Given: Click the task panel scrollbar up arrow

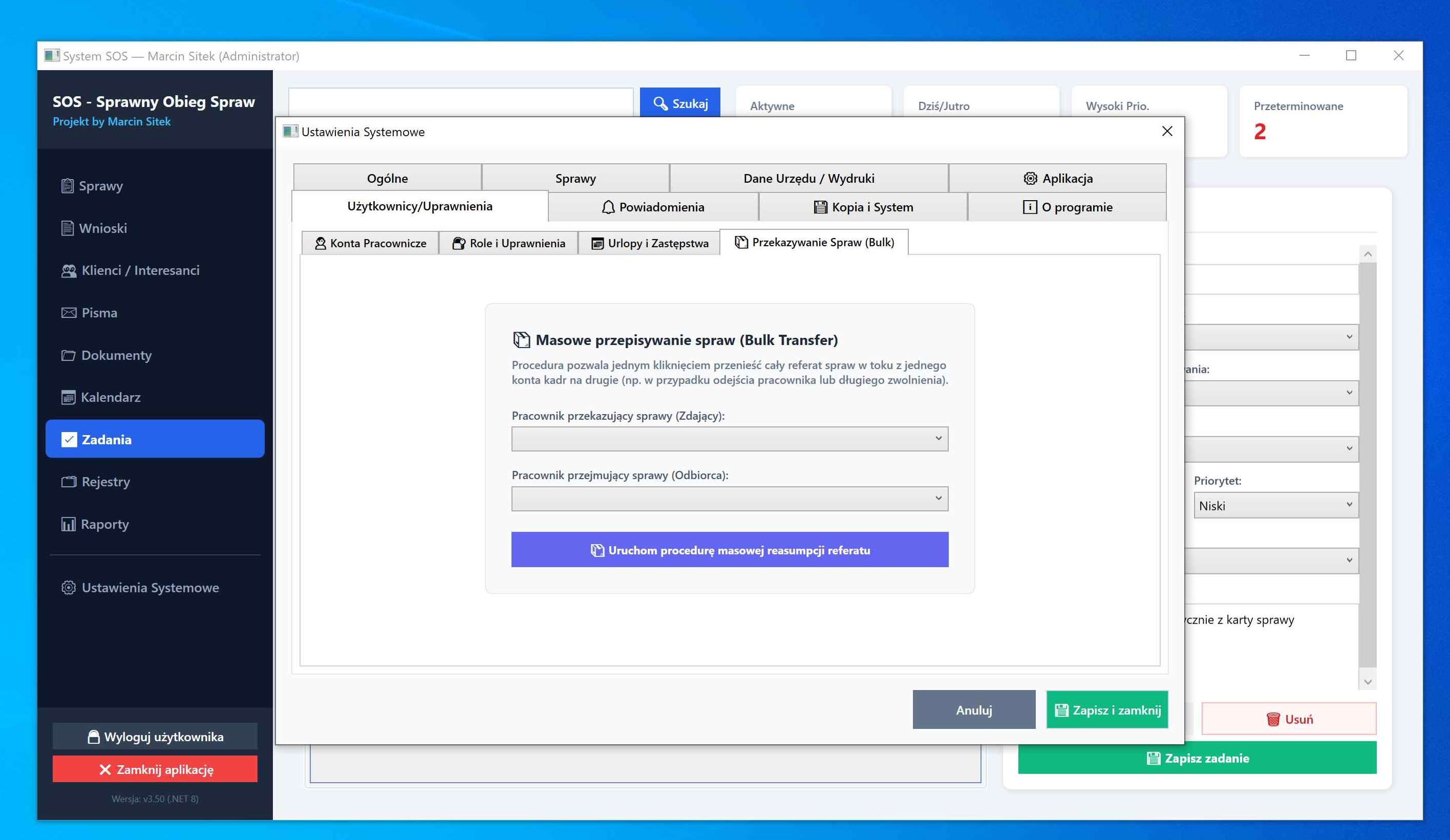Looking at the screenshot, I should pos(1368,254).
